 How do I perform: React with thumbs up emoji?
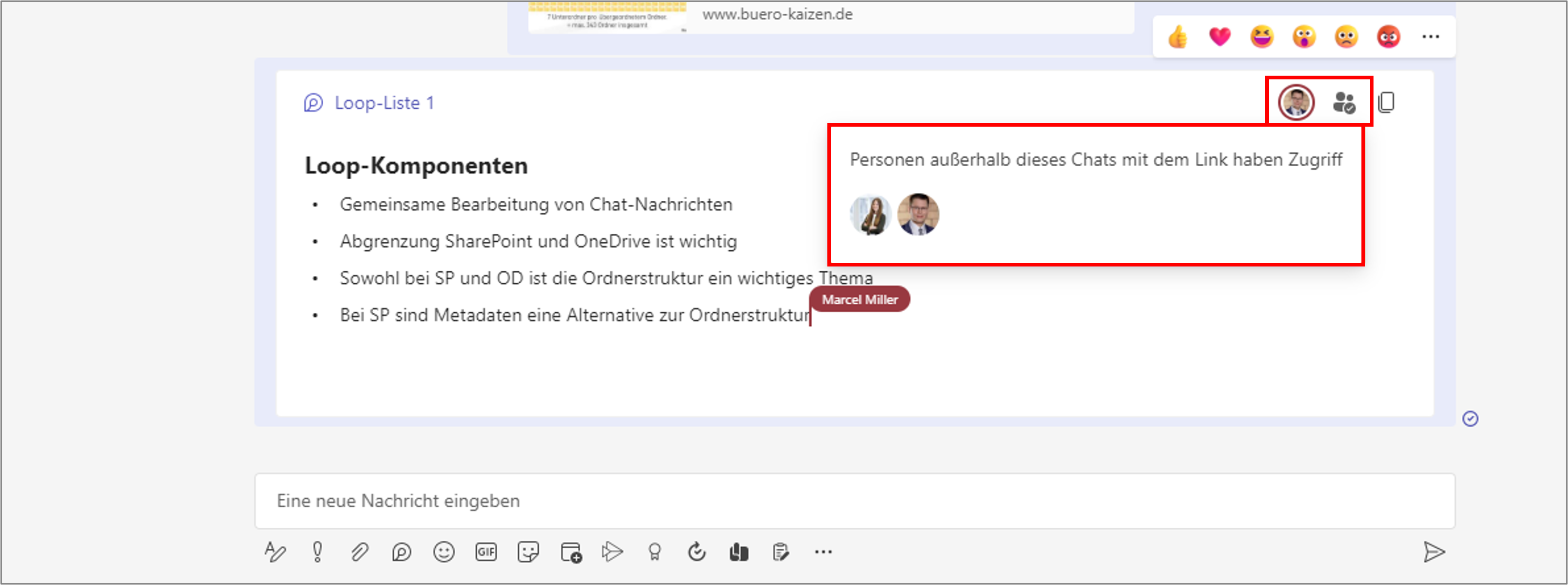click(x=1178, y=36)
